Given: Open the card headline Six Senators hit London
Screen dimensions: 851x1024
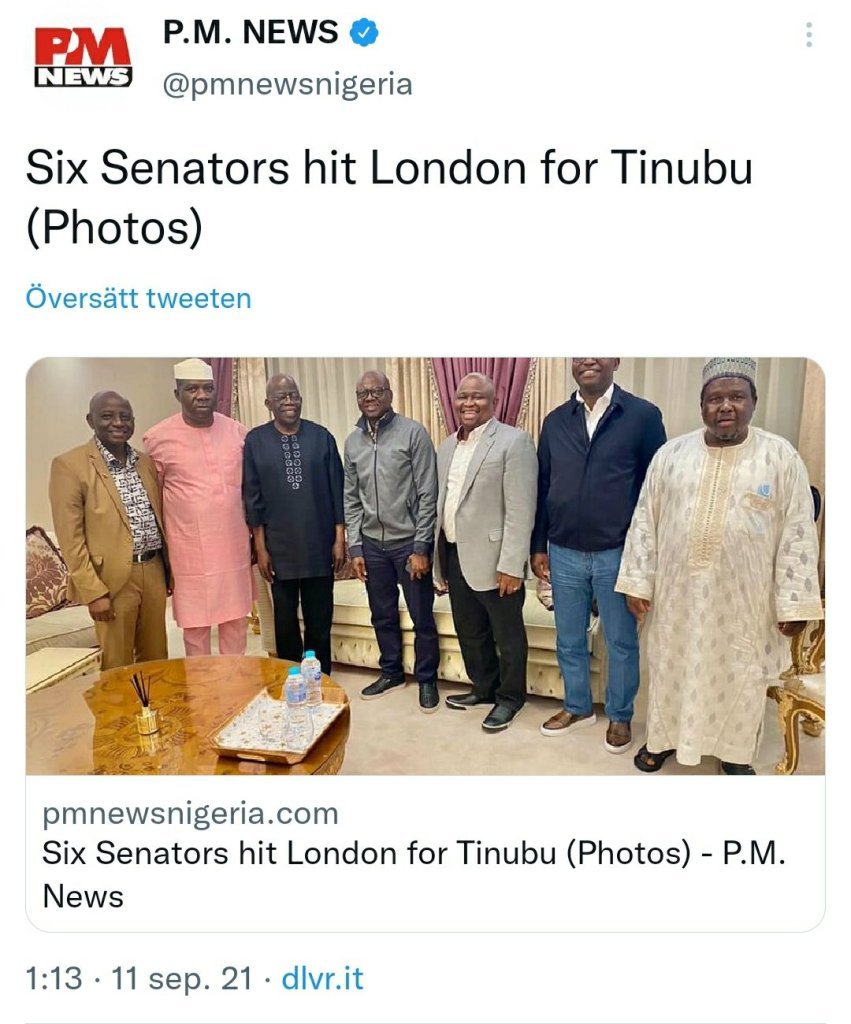Looking at the screenshot, I should coord(413,874).
